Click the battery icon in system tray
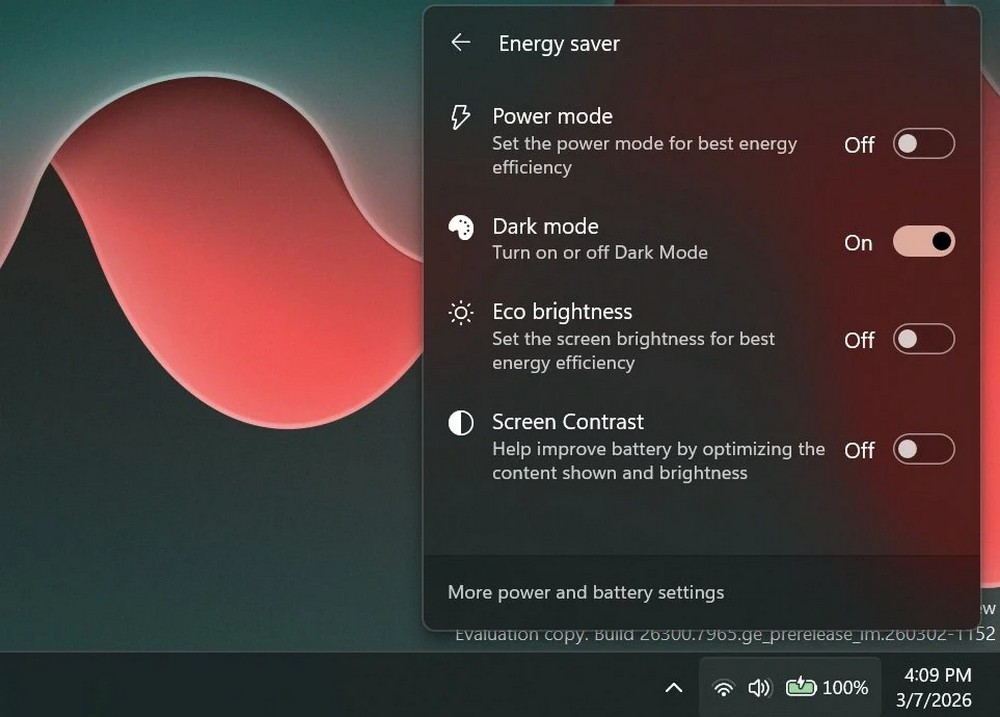Screen dimensions: 1000x717 click(x=800, y=686)
